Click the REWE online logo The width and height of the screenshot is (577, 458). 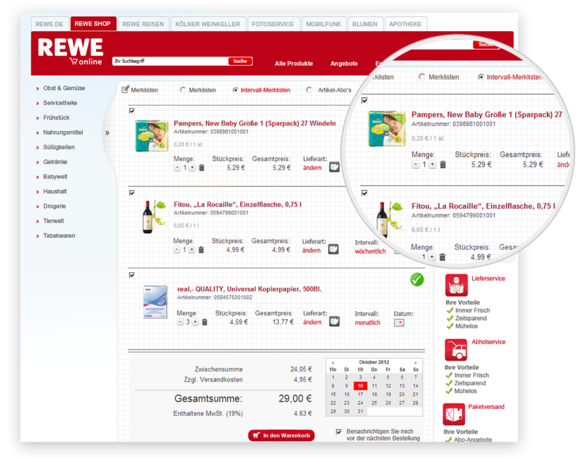coord(71,52)
